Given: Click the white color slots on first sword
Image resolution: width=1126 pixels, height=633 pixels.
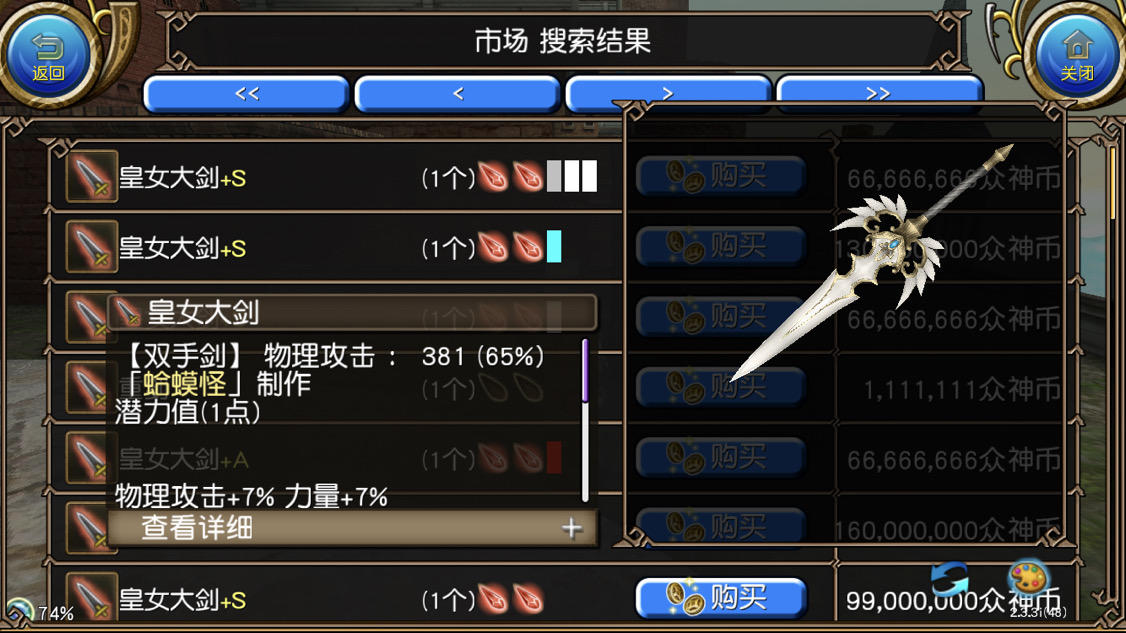Looking at the screenshot, I should point(572,176).
